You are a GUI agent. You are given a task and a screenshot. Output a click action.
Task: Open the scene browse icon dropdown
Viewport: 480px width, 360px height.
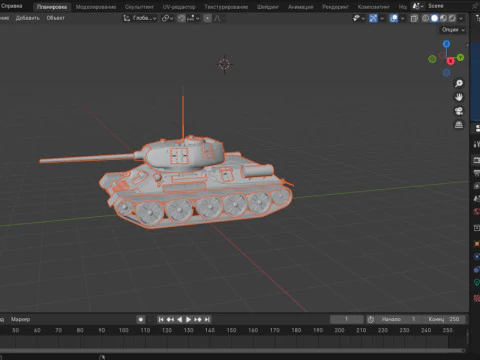[418, 6]
